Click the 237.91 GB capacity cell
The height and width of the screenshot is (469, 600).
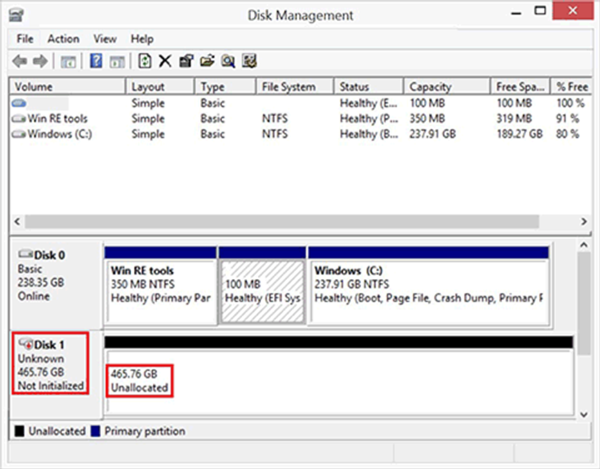tap(432, 134)
